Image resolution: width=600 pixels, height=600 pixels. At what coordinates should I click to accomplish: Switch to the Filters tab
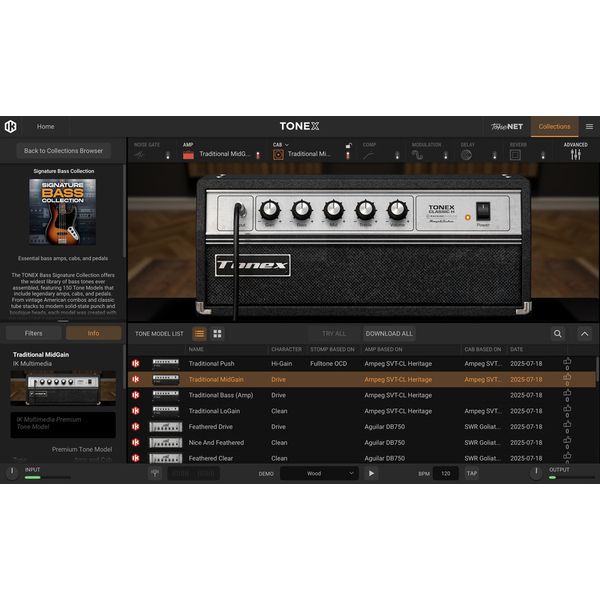coord(33,333)
